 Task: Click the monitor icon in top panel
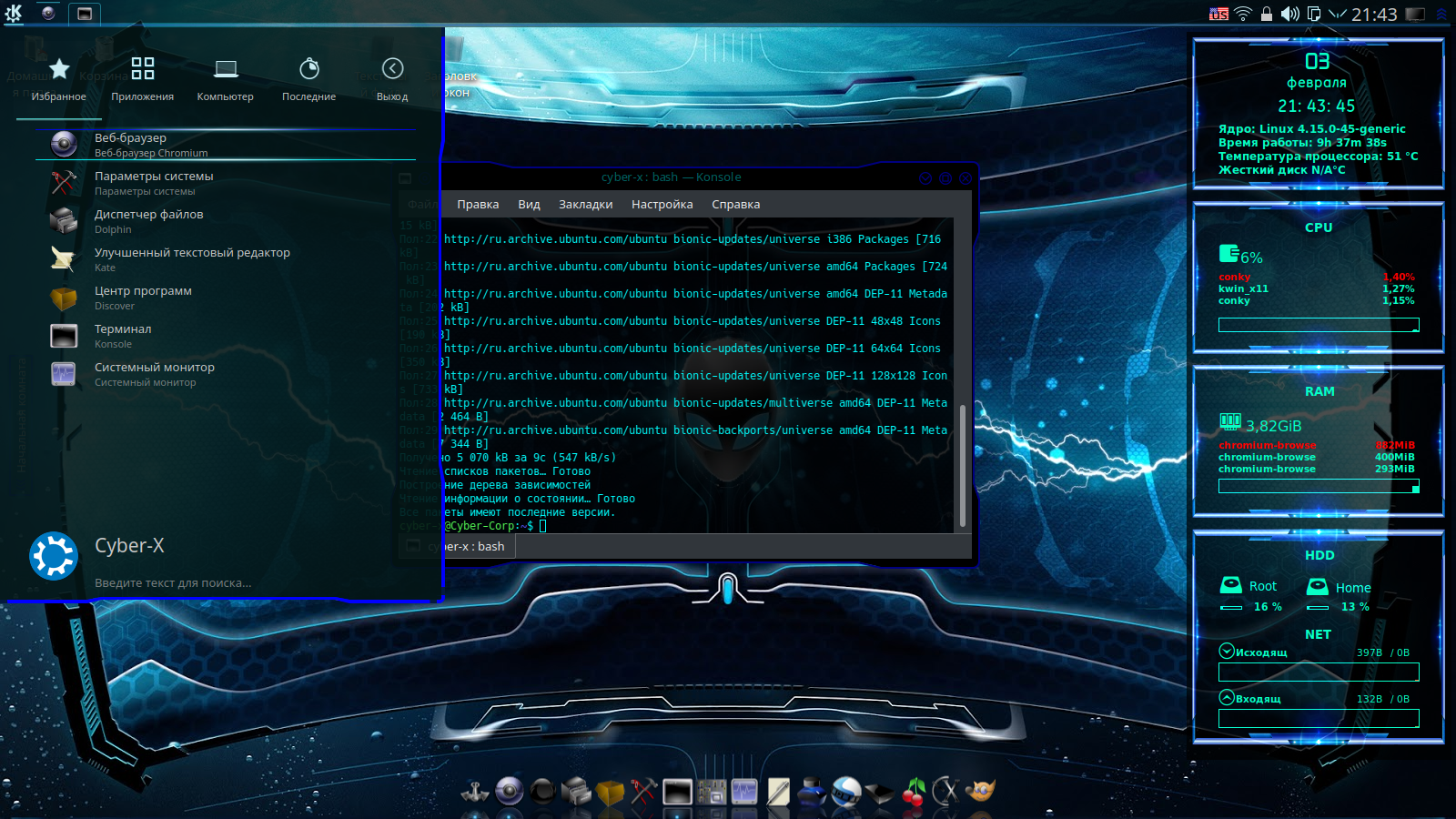click(x=1415, y=14)
